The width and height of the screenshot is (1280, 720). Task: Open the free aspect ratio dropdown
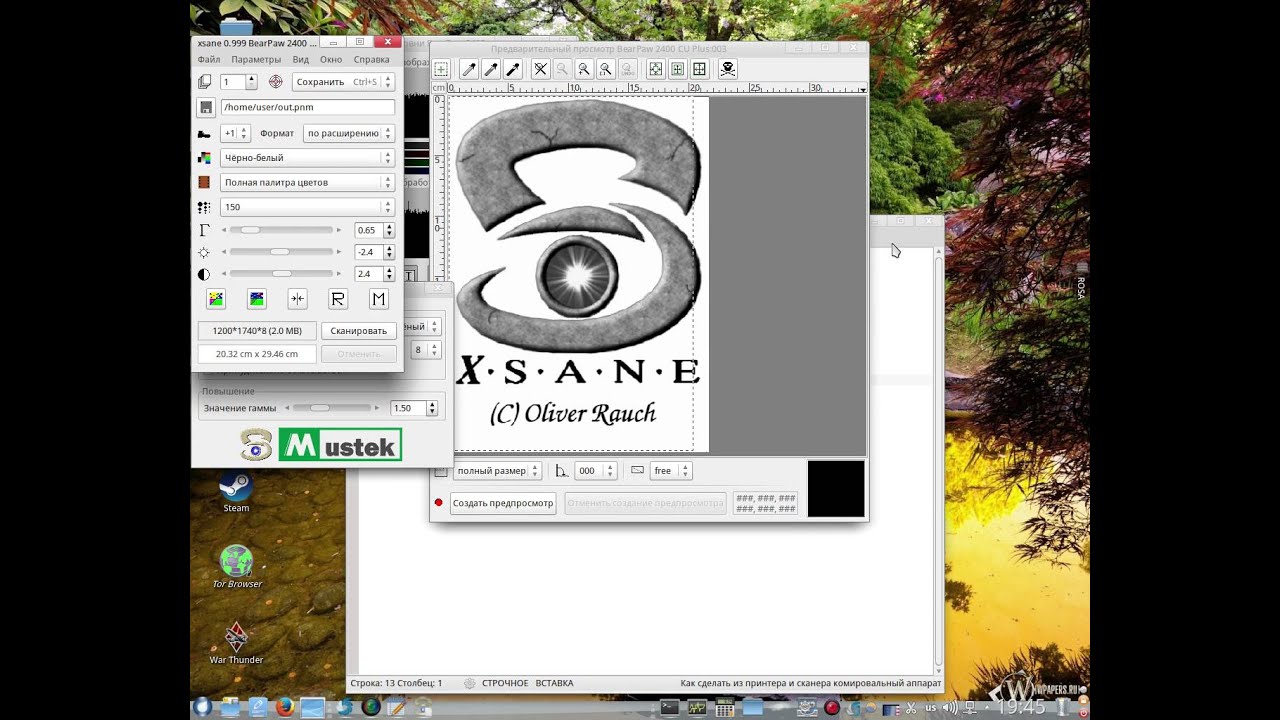[671, 471]
